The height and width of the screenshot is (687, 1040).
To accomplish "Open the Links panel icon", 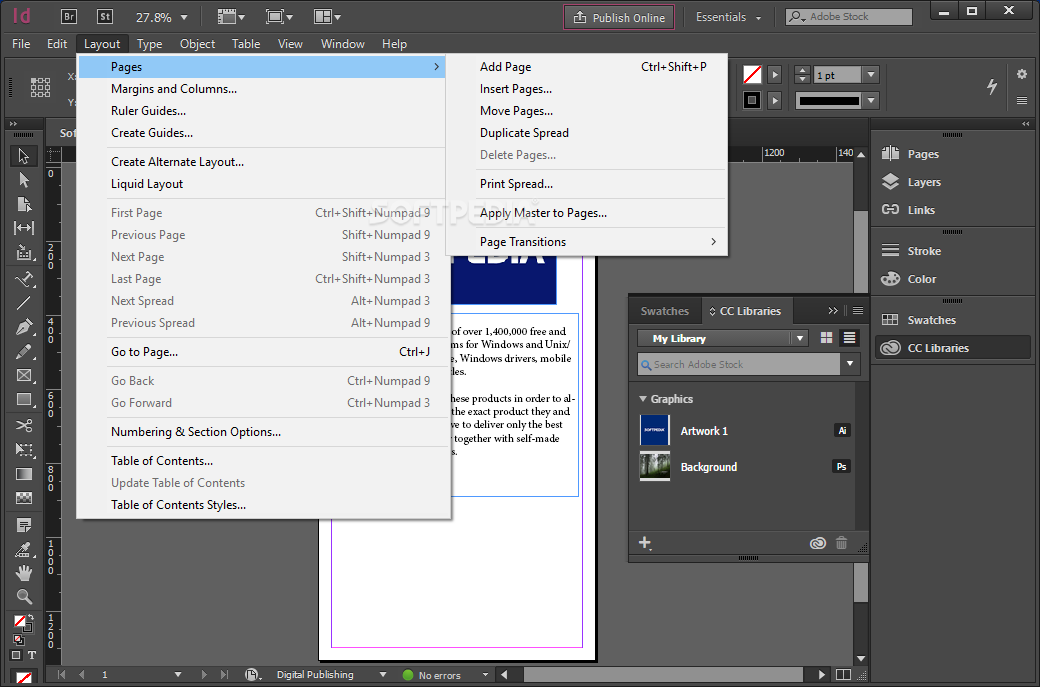I will click(x=890, y=210).
